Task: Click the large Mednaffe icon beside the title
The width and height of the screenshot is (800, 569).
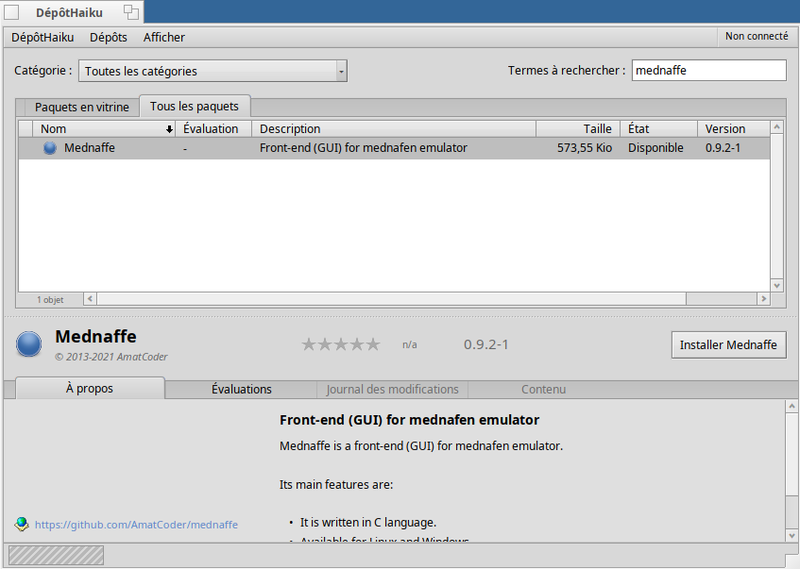Action: pyautogui.click(x=29, y=345)
